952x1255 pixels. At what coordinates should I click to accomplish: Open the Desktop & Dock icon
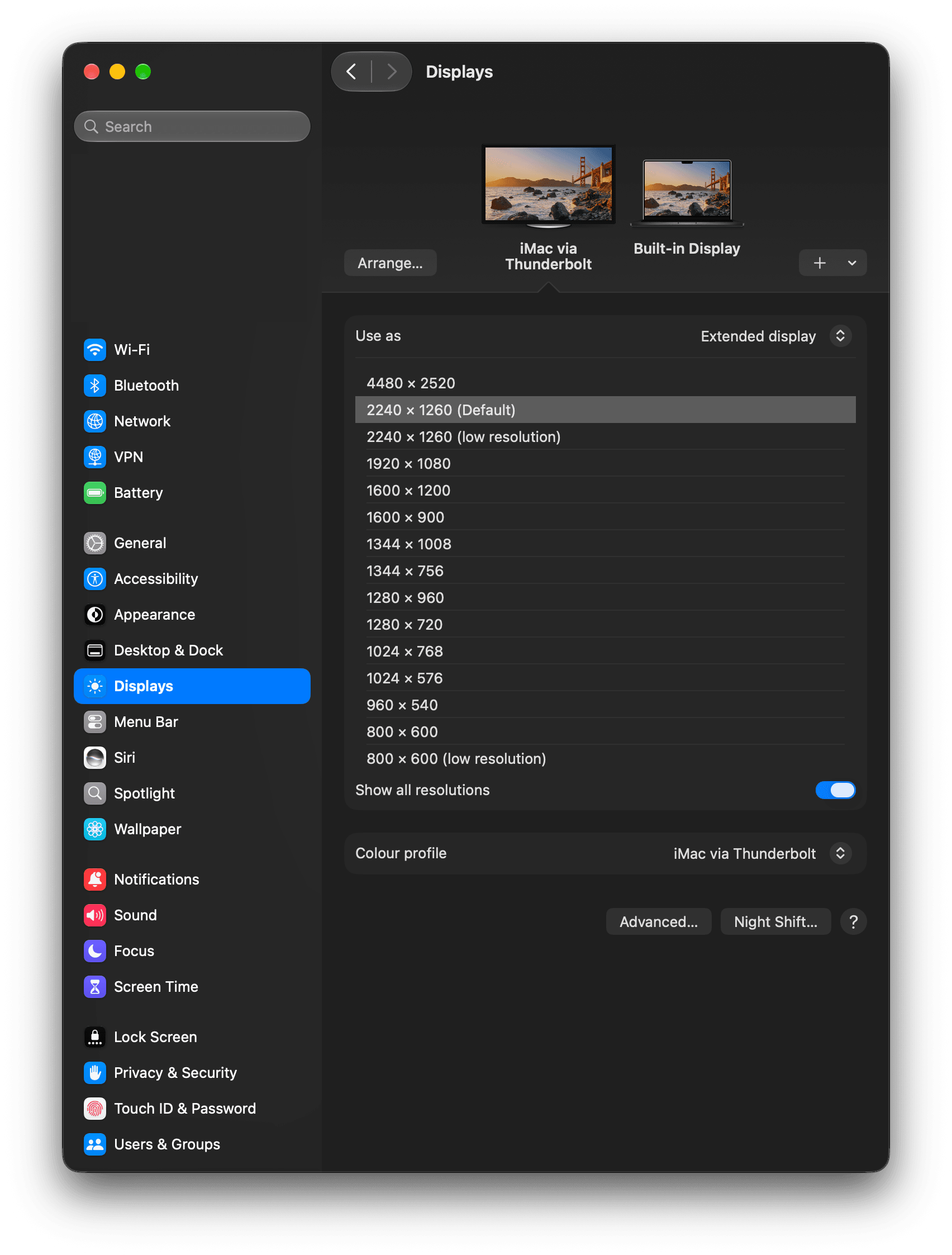coord(95,650)
